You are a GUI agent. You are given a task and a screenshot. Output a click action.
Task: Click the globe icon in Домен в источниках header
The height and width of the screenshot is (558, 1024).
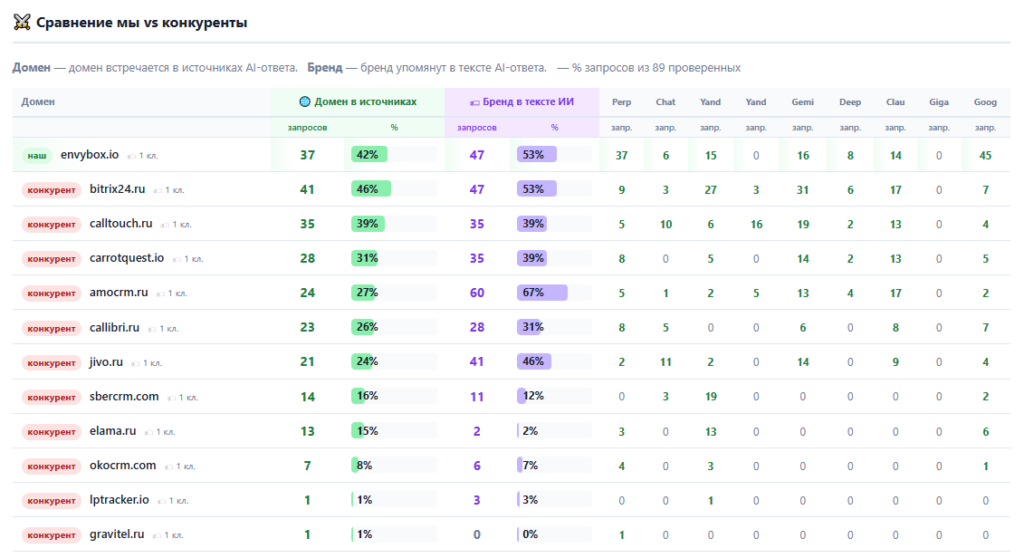[x=304, y=102]
